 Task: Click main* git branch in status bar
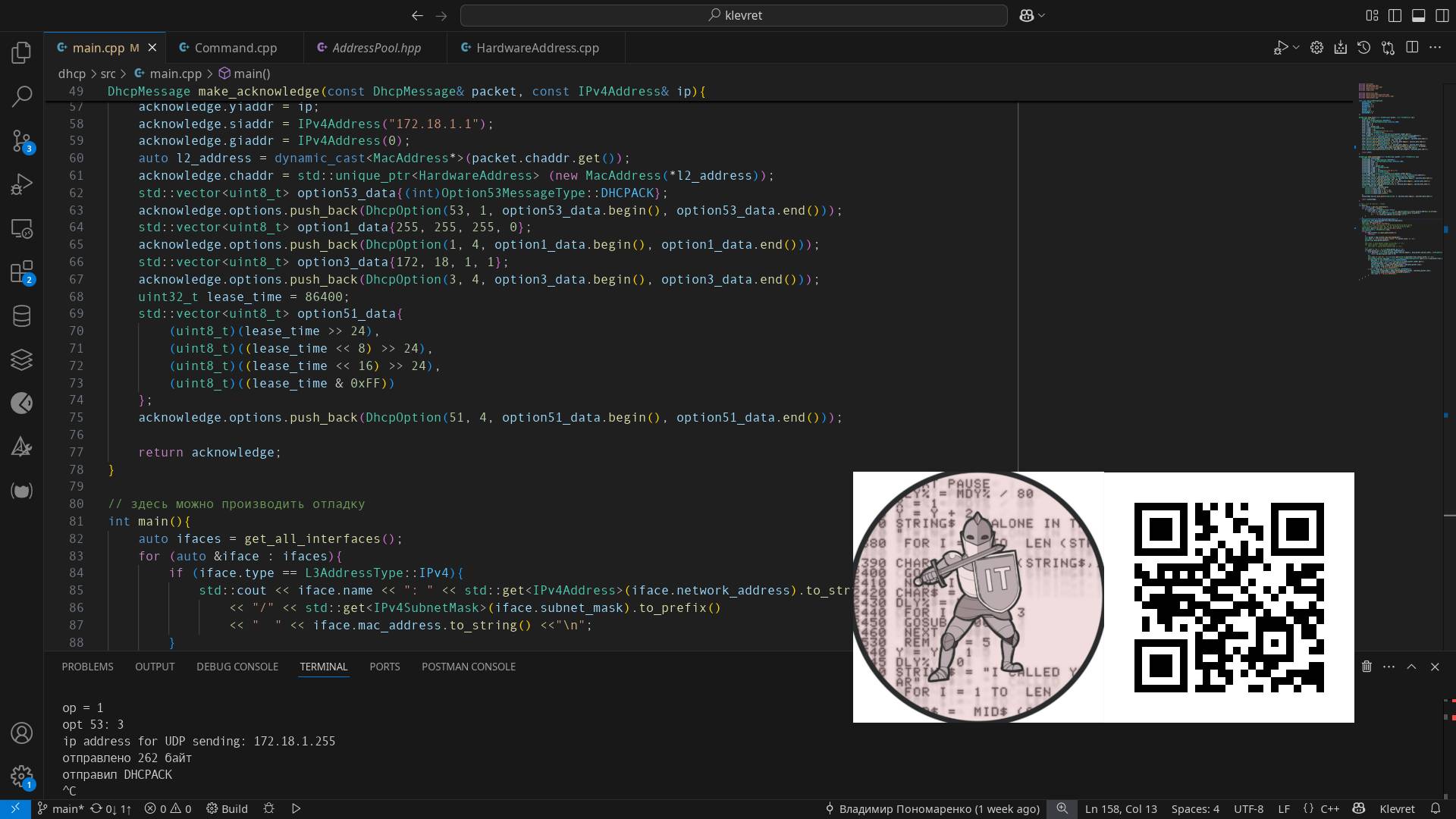(61, 808)
